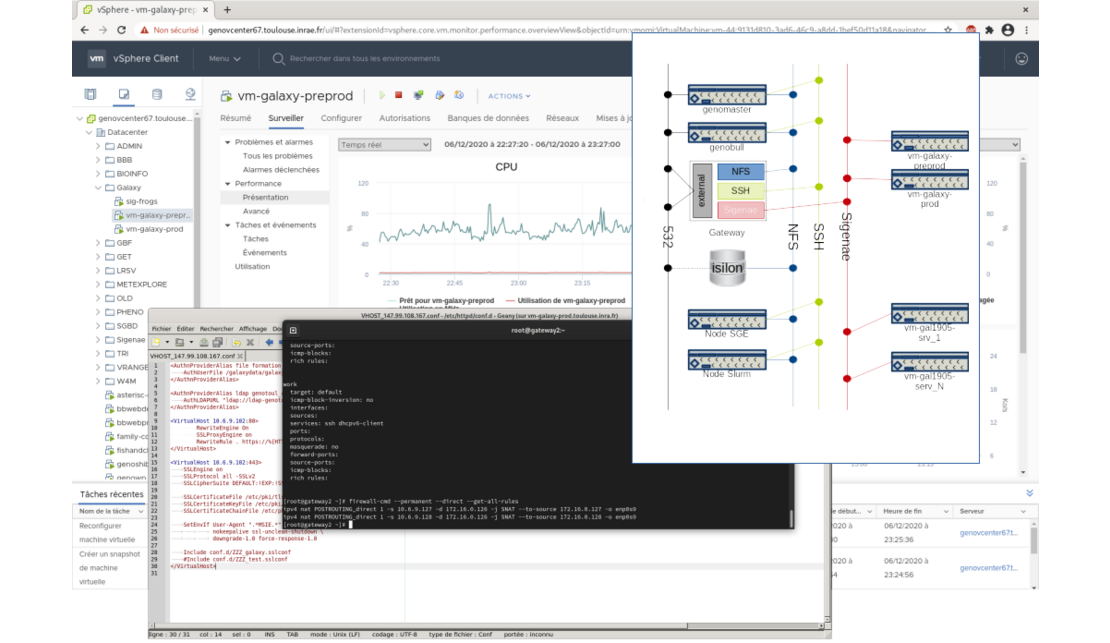This screenshot has width=1110, height=643.
Task: Select sig-frogs VM in tree
Action: point(142,202)
